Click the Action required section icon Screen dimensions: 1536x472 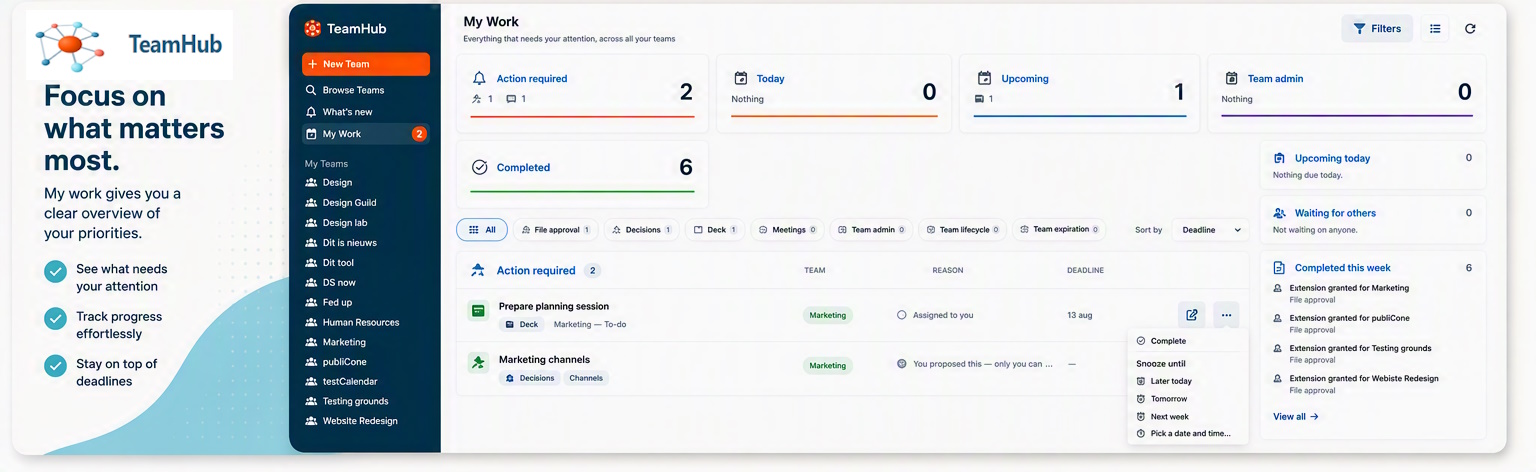[x=478, y=270]
